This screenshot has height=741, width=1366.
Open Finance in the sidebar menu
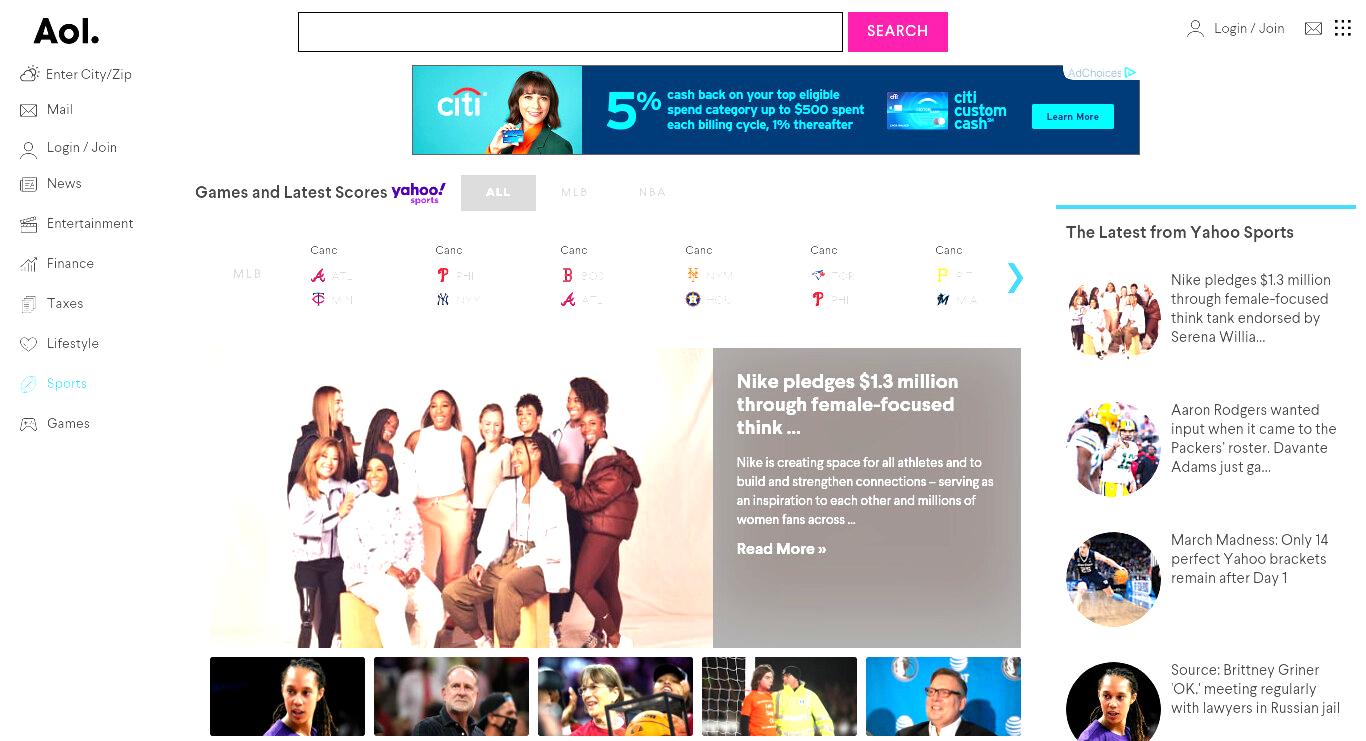pos(70,264)
